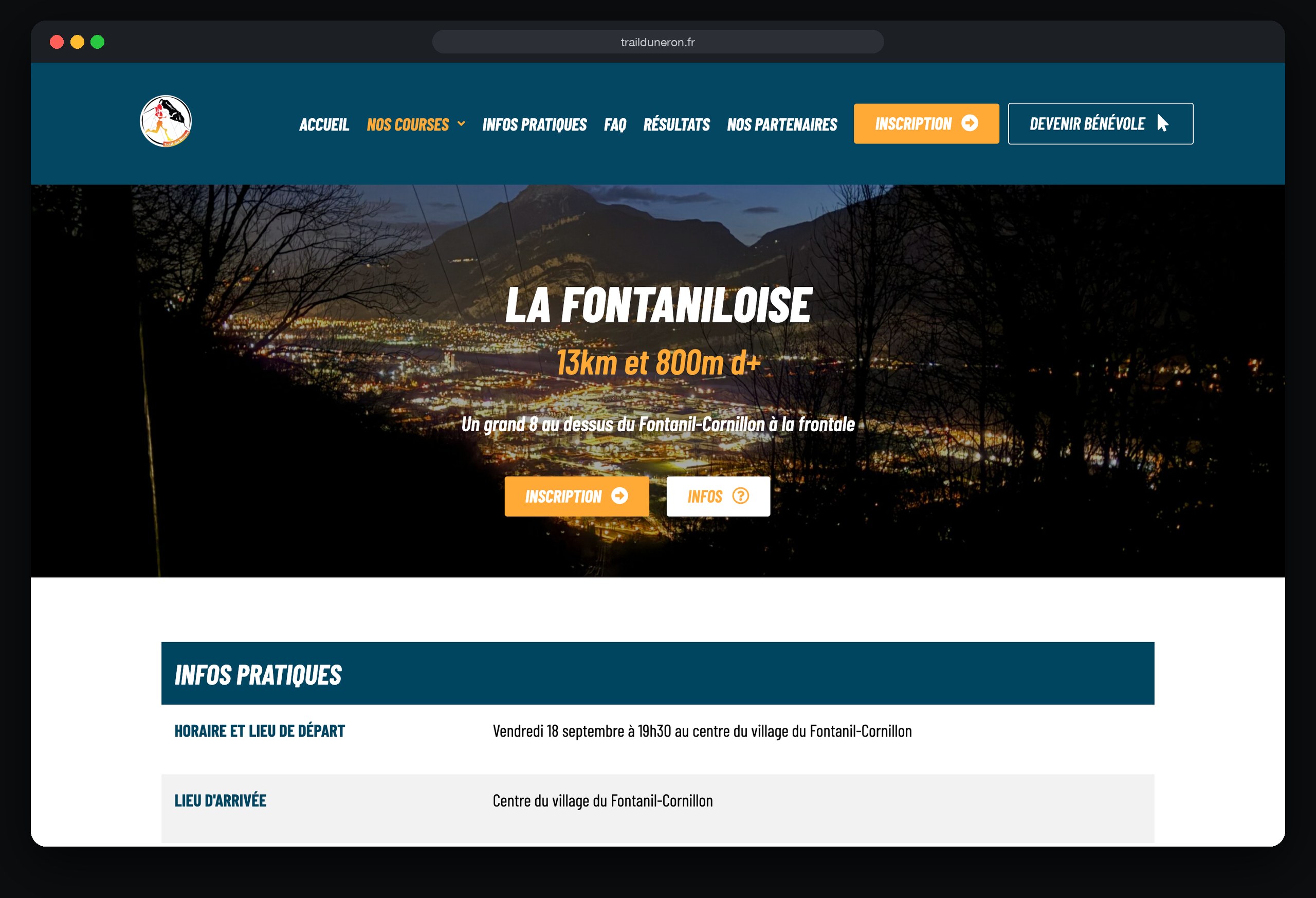Click the Trail du Néron logo

coord(166,121)
